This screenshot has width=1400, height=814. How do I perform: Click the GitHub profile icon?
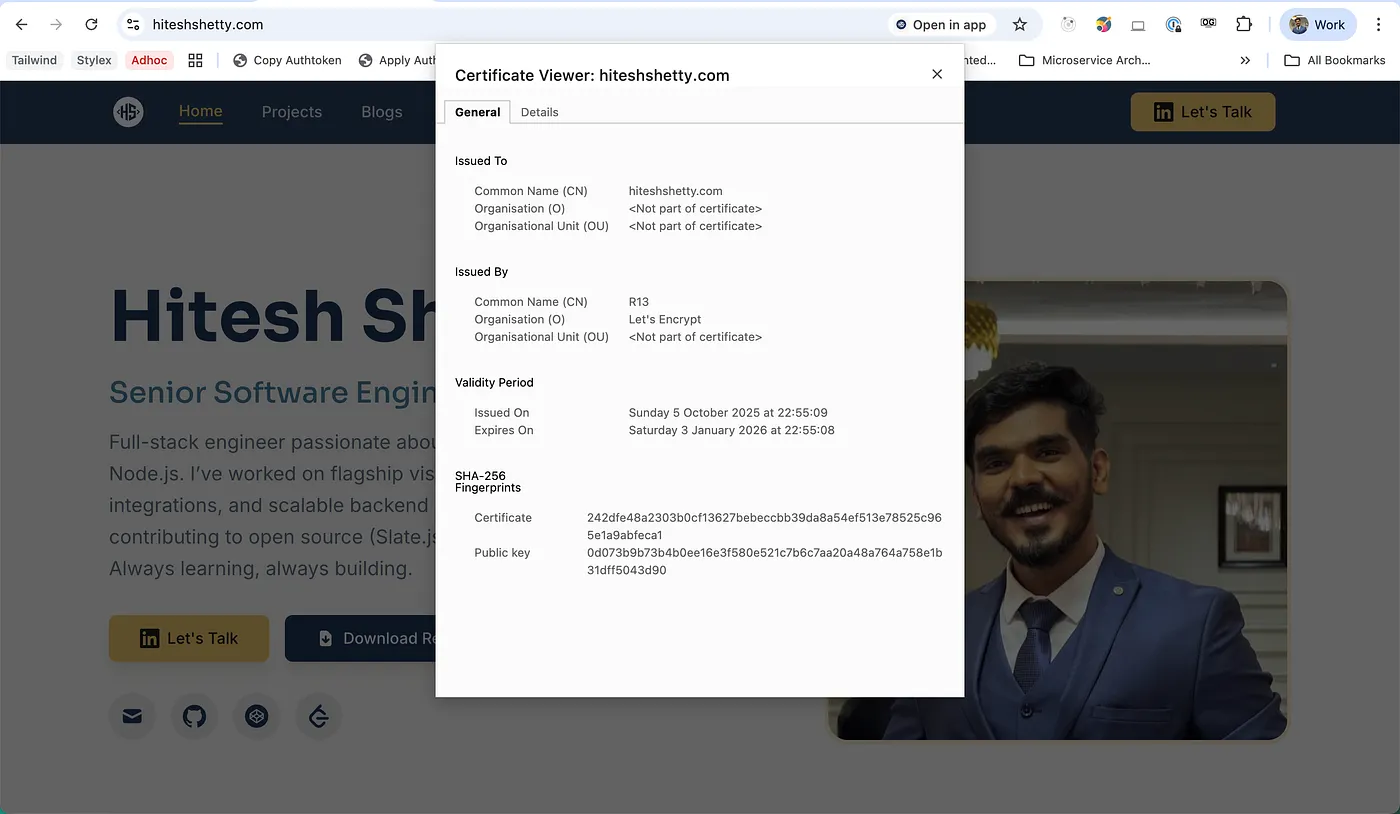[194, 716]
